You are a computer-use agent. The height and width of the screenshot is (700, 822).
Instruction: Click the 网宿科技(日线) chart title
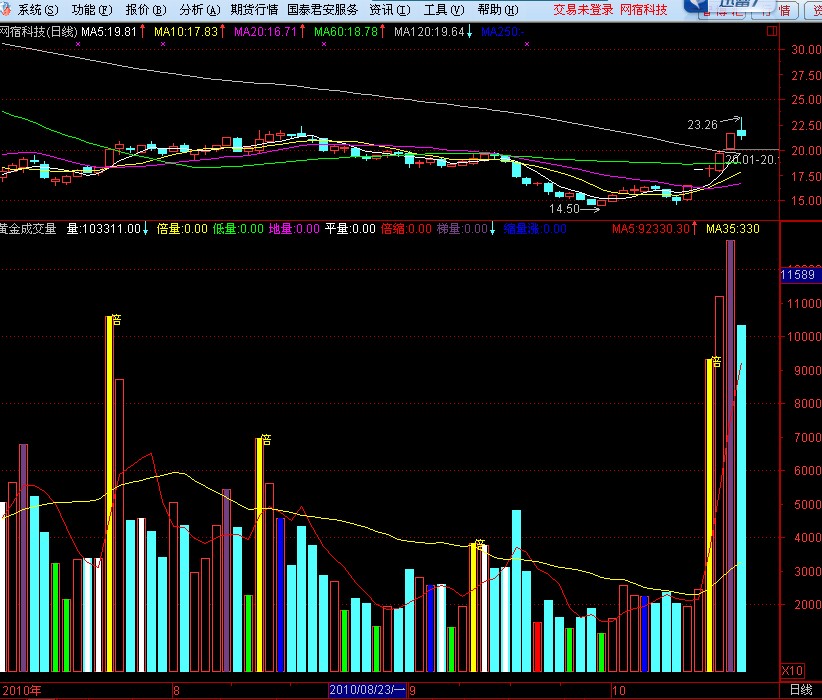click(39, 32)
